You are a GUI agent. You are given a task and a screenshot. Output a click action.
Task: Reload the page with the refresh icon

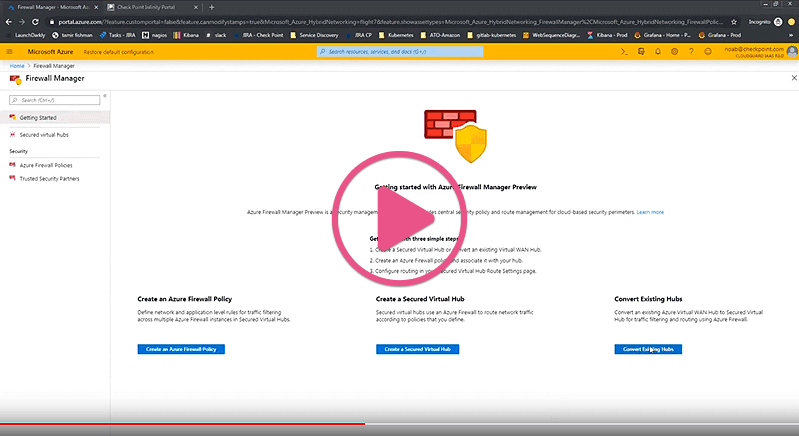point(35,22)
